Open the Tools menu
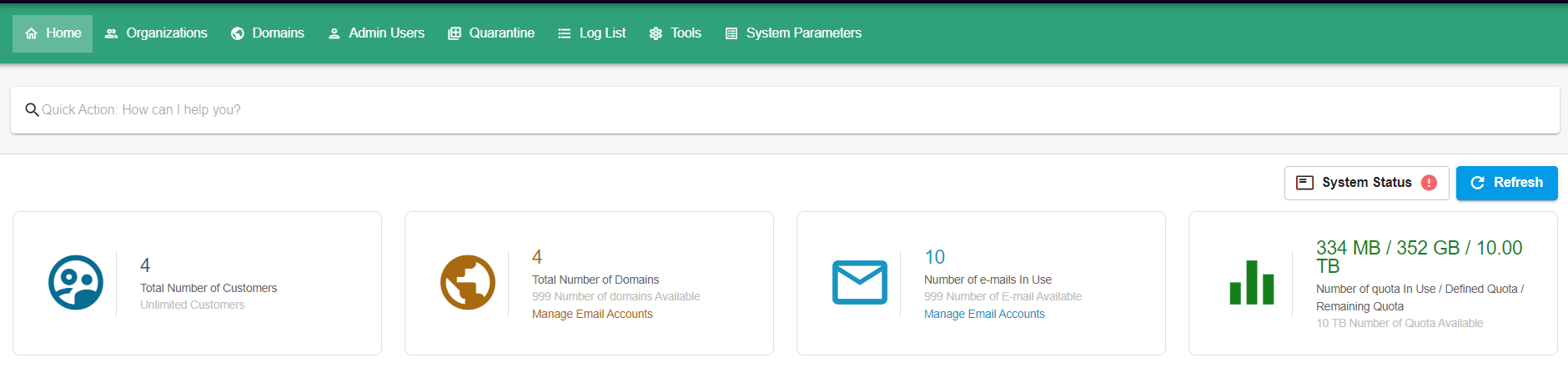 [x=676, y=33]
